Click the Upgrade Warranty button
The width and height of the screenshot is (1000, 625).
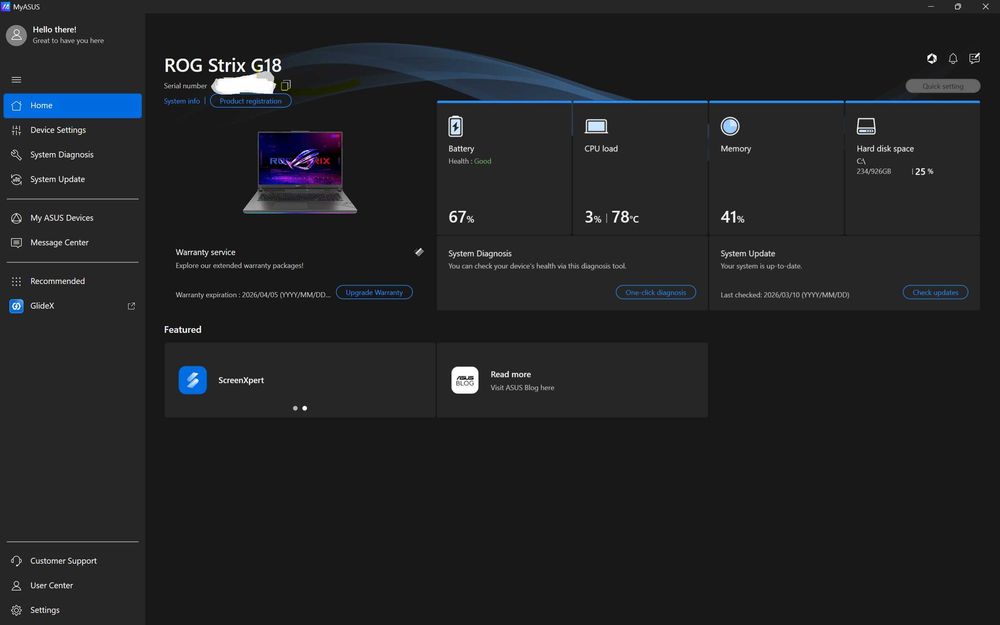click(374, 292)
